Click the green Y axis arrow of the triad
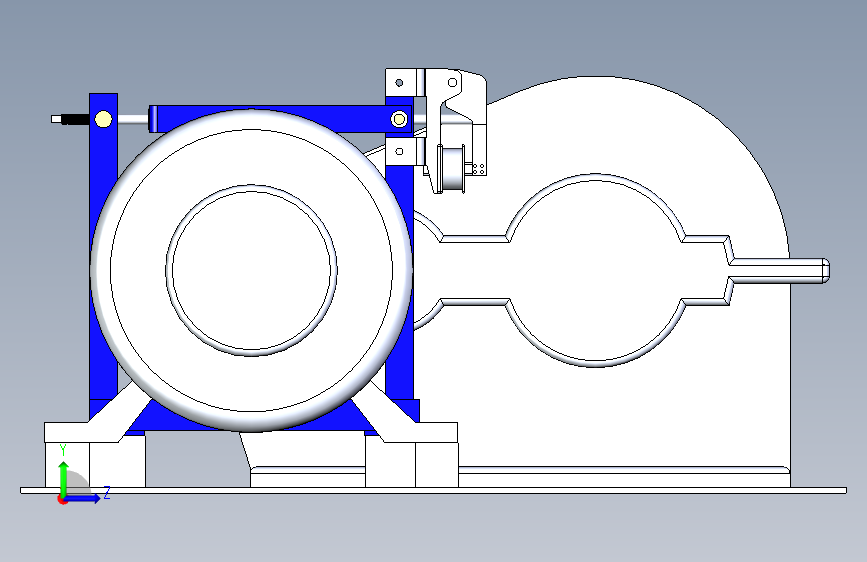The height and width of the screenshot is (562, 867). point(63,478)
